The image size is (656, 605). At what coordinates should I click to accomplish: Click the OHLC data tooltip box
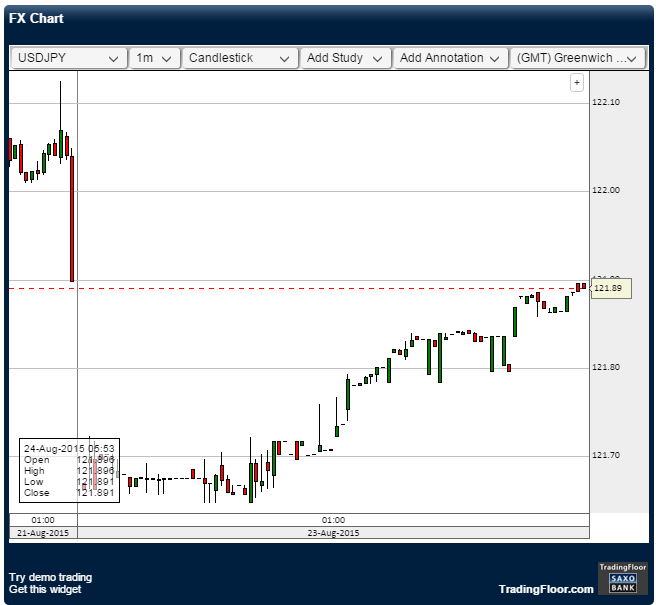tap(69, 470)
